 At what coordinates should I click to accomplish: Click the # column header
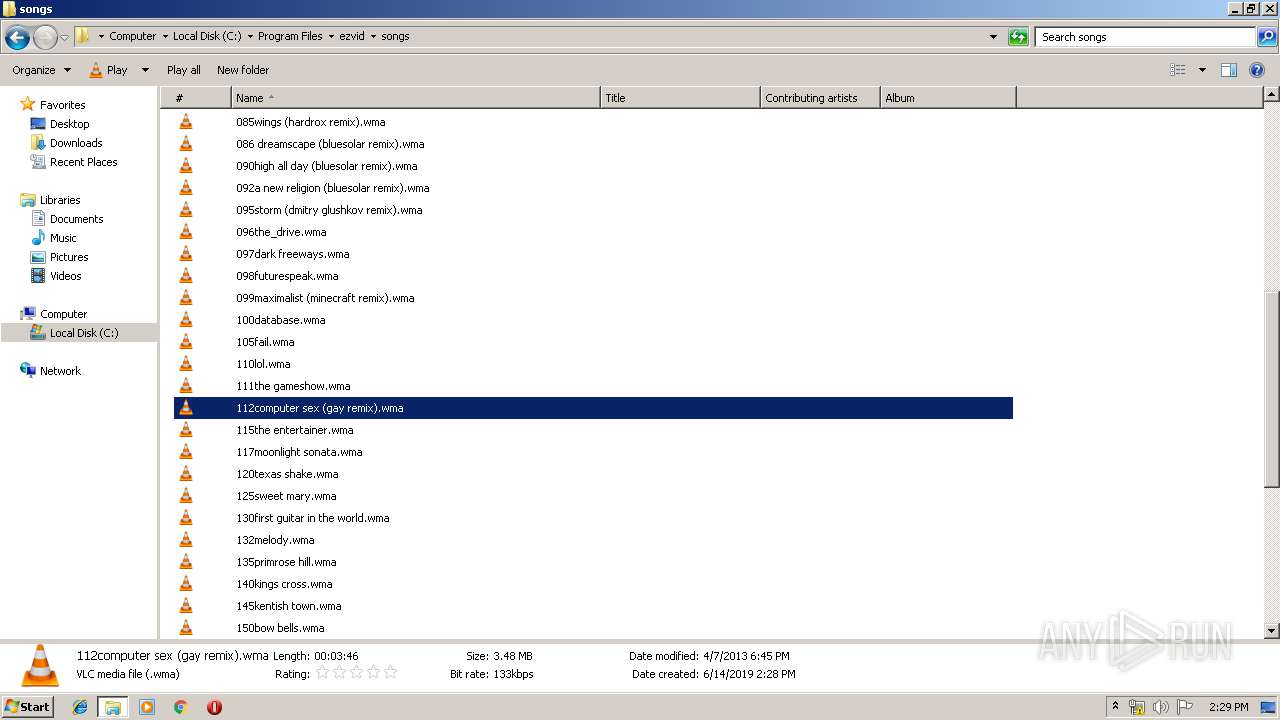tap(196, 98)
